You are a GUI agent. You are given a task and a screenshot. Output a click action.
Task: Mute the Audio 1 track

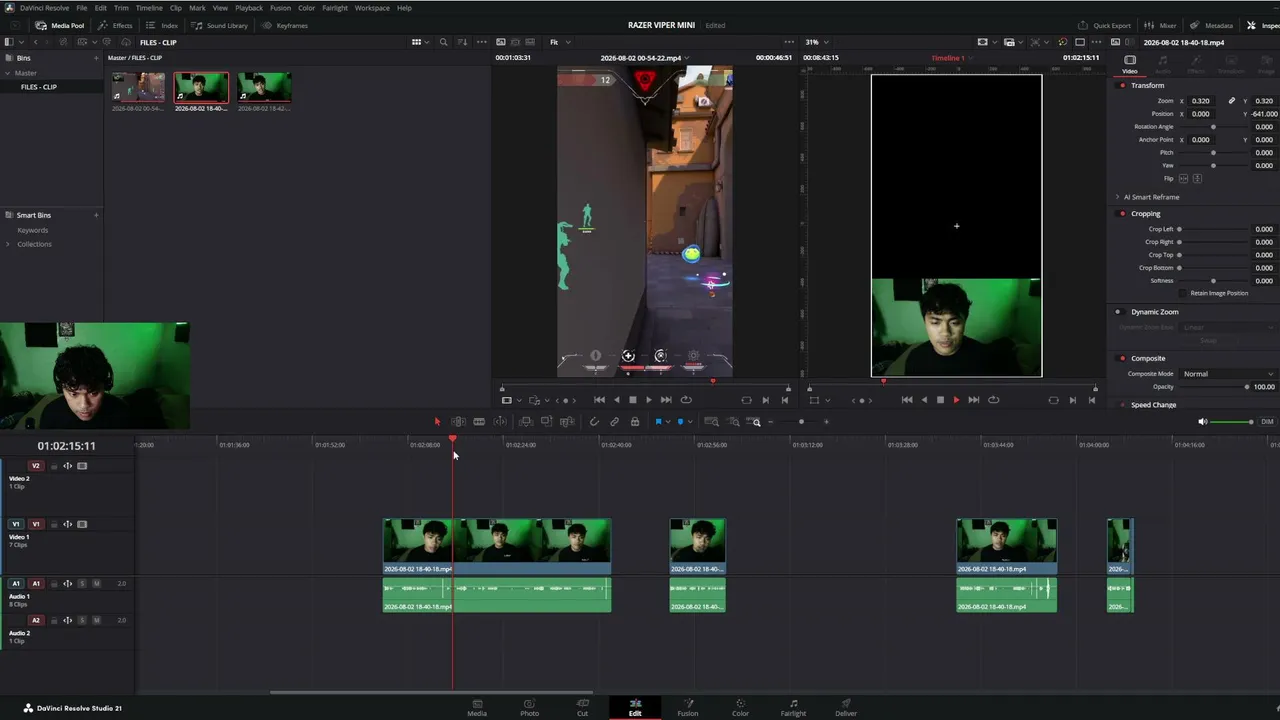[96, 583]
